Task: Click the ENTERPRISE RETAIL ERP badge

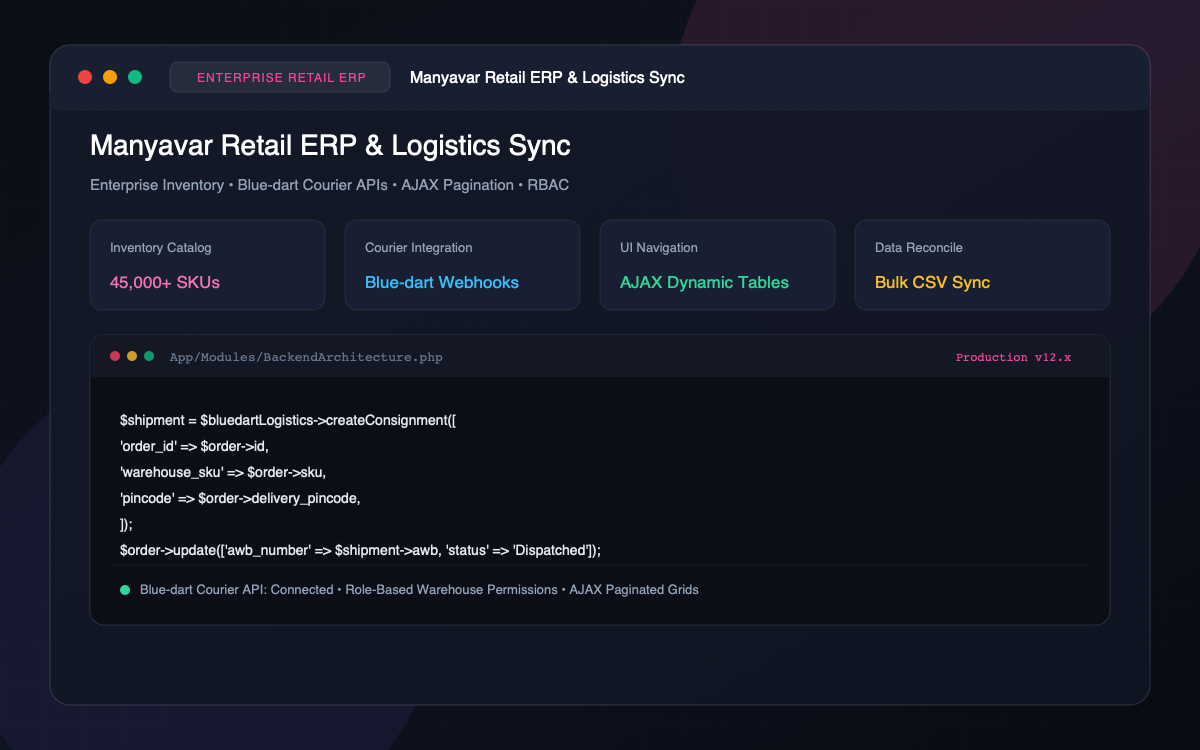Action: (x=280, y=77)
